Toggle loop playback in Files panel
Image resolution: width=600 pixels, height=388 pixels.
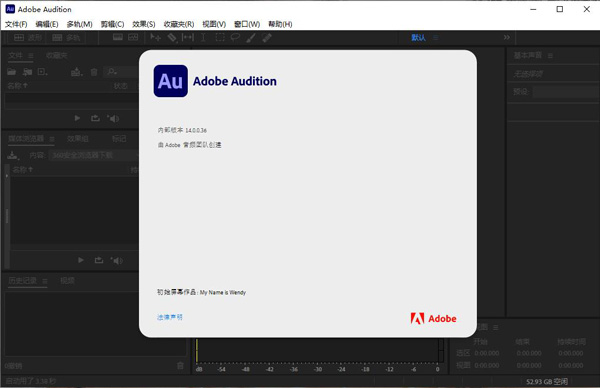click(x=95, y=118)
